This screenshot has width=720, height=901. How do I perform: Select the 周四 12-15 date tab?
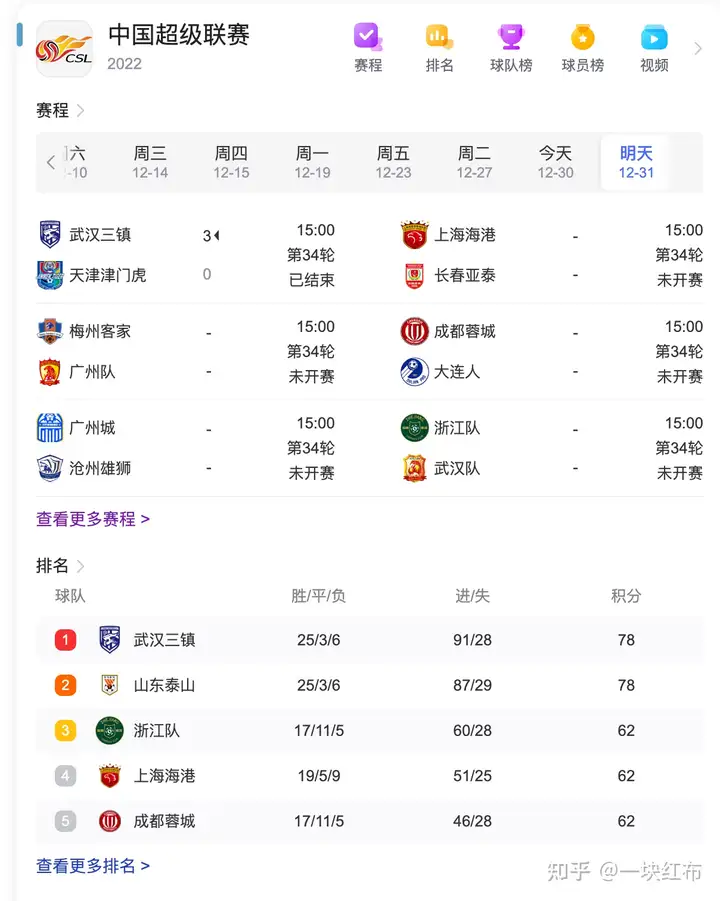click(231, 163)
